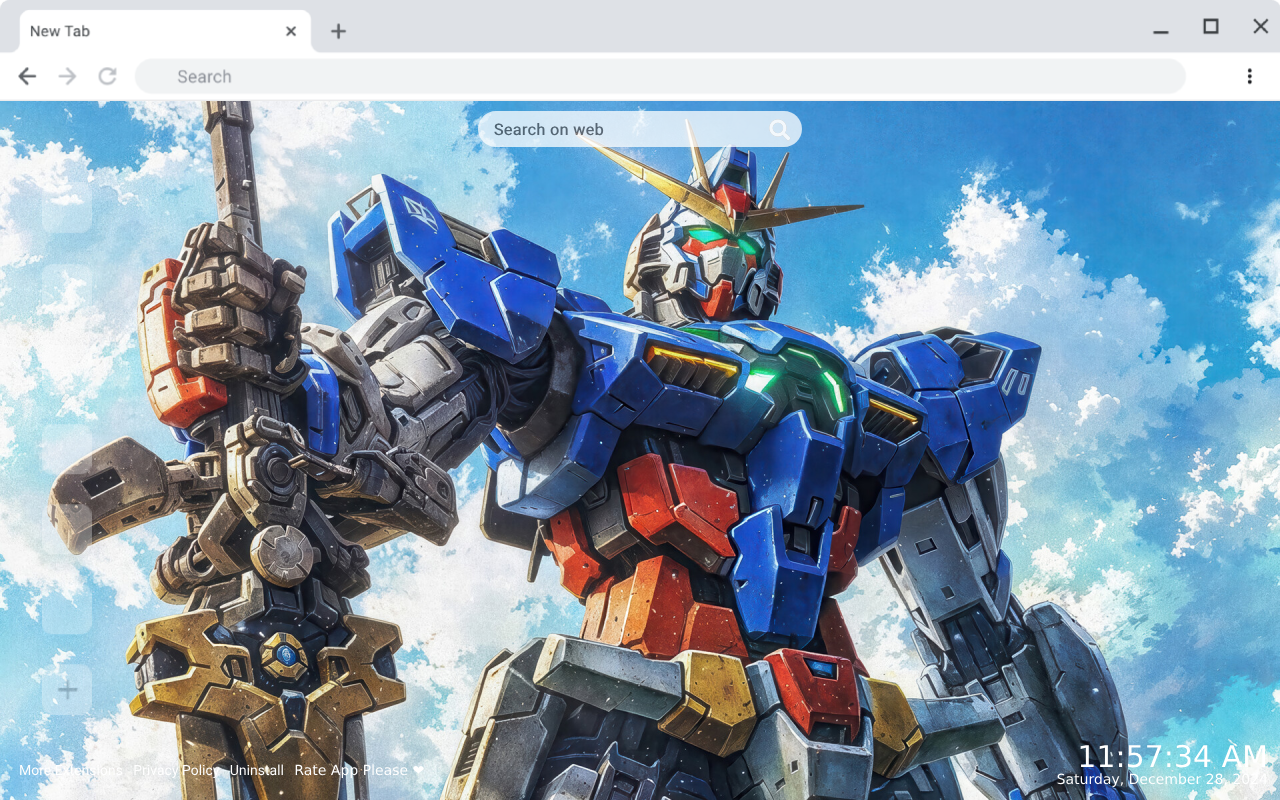This screenshot has height=800, width=1280.
Task: Click the magnifier icon in web search box
Action: tap(780, 129)
